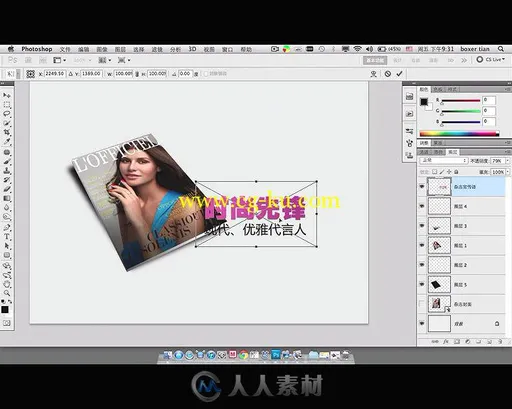This screenshot has width=512, height=409.
Task: Open the fill 100% dropdown arrow
Action: click(x=508, y=172)
